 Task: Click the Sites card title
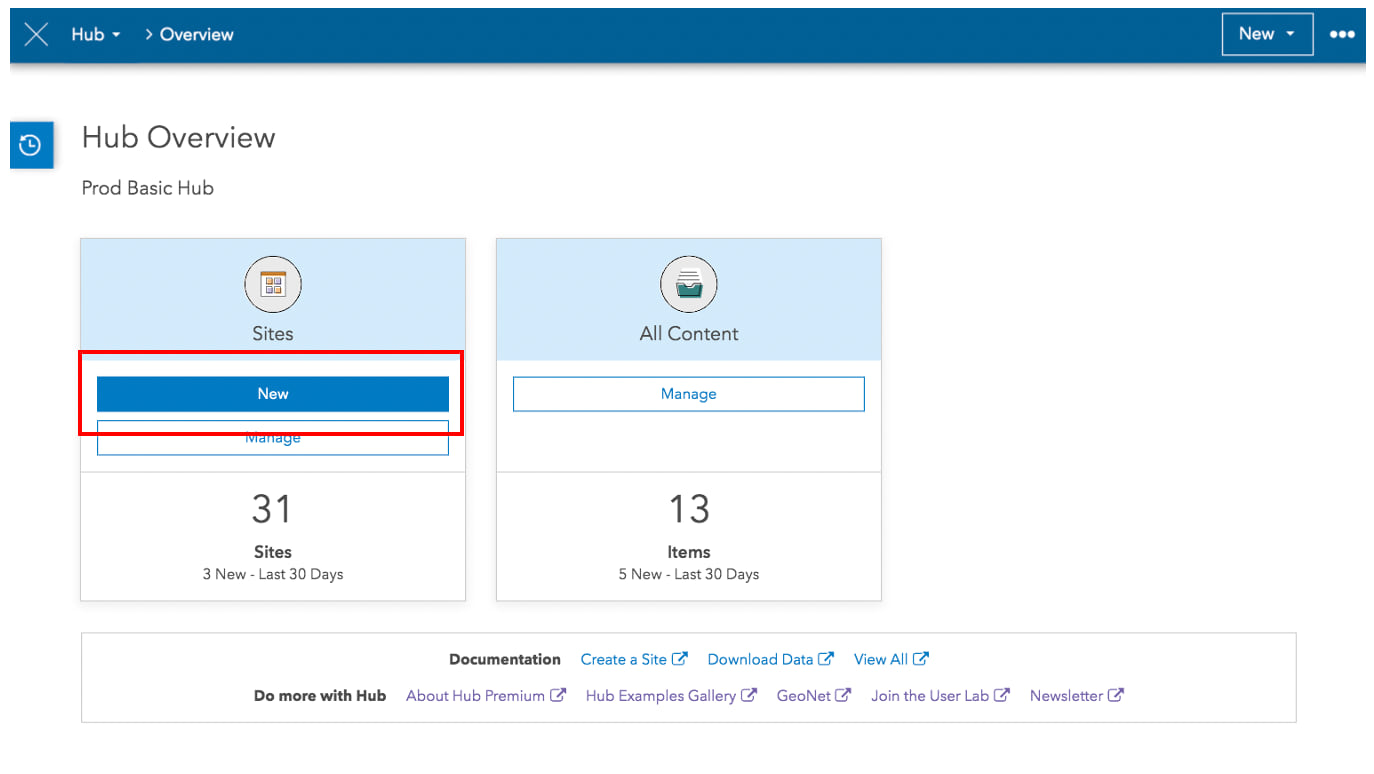[273, 333]
